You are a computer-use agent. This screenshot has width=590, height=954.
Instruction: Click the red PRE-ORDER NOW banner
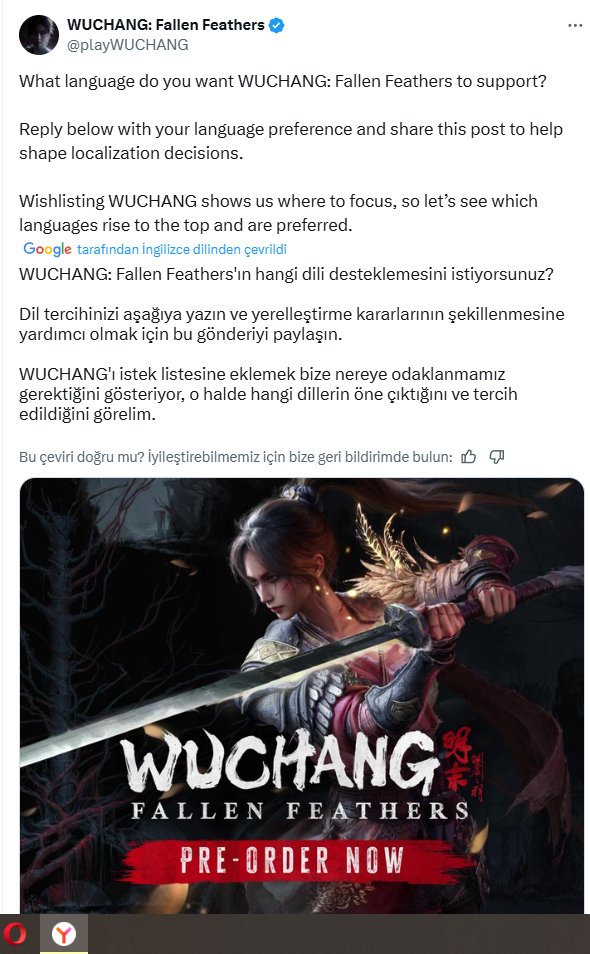click(x=294, y=860)
